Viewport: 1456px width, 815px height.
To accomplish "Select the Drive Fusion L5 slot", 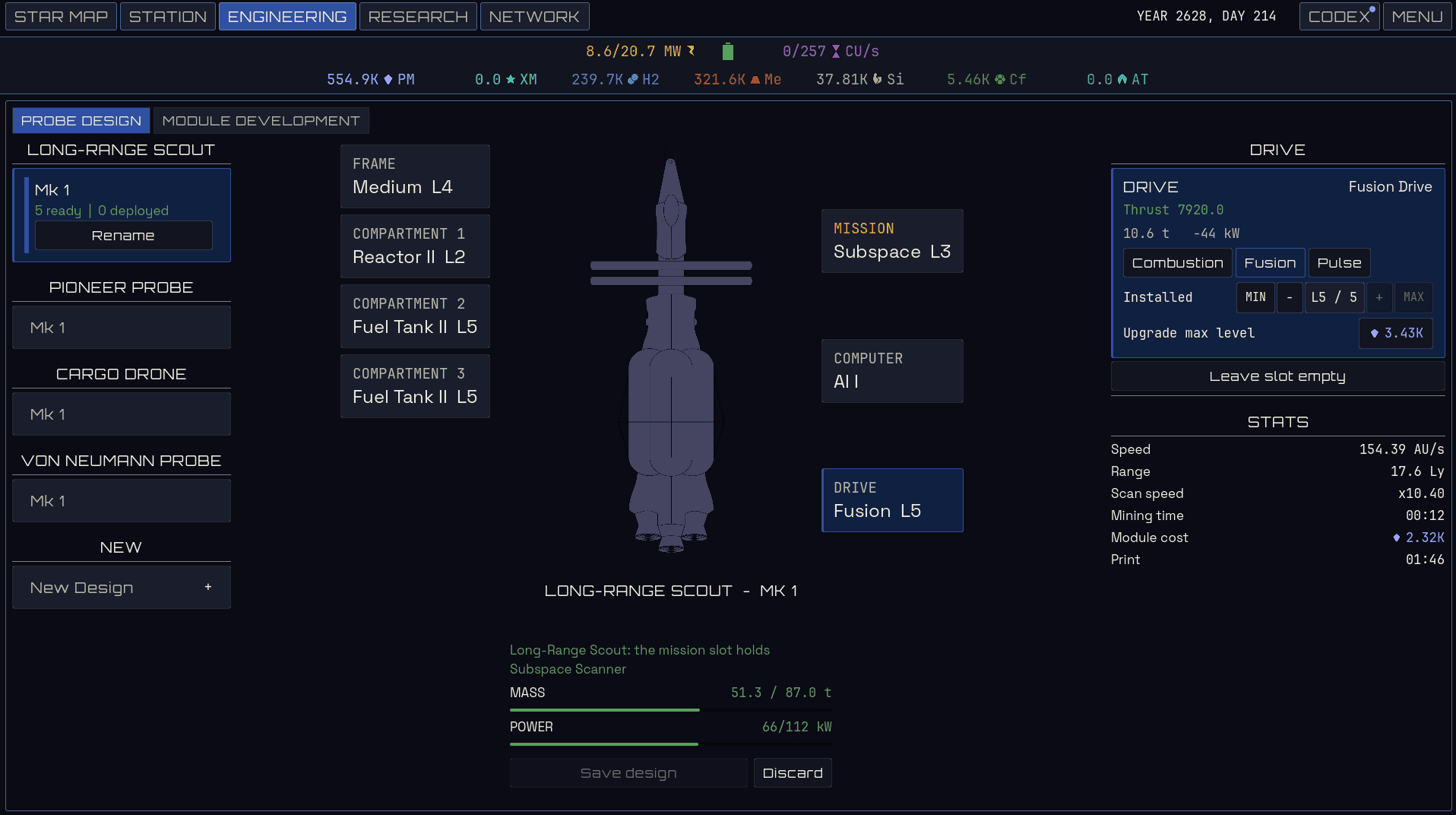I will 892,500.
